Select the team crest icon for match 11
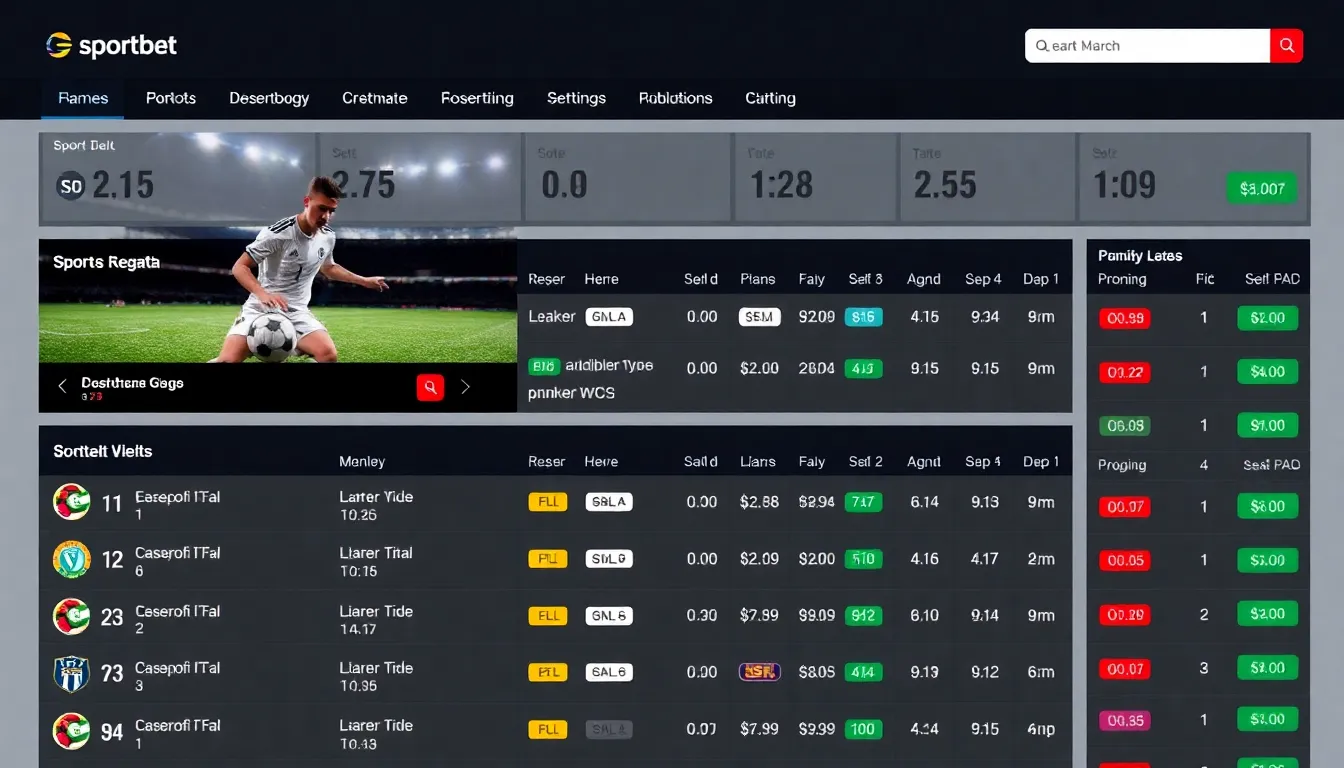The width and height of the screenshot is (1344, 768). pos(71,502)
